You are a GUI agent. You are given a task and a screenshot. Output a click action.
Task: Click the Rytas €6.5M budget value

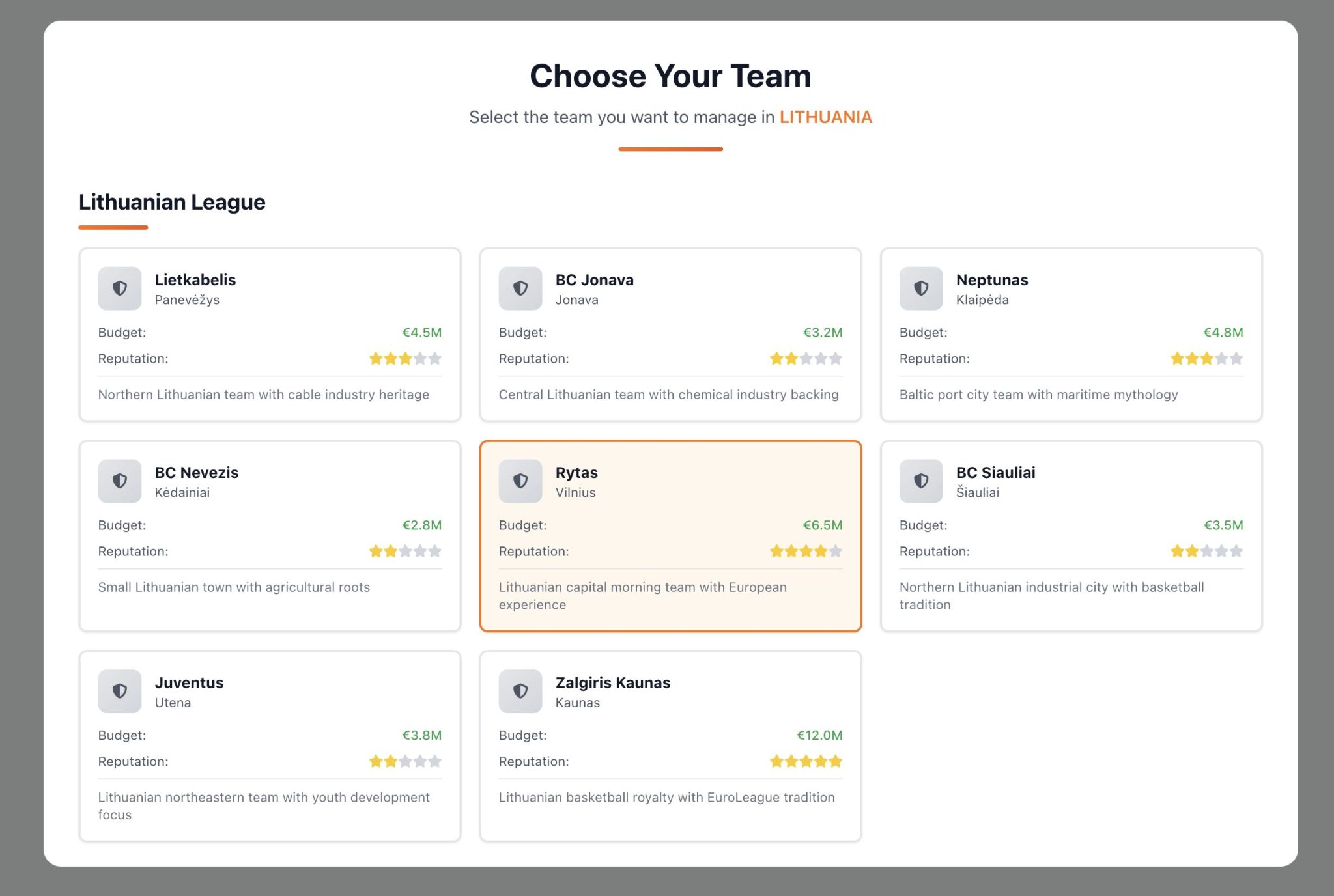coord(822,525)
